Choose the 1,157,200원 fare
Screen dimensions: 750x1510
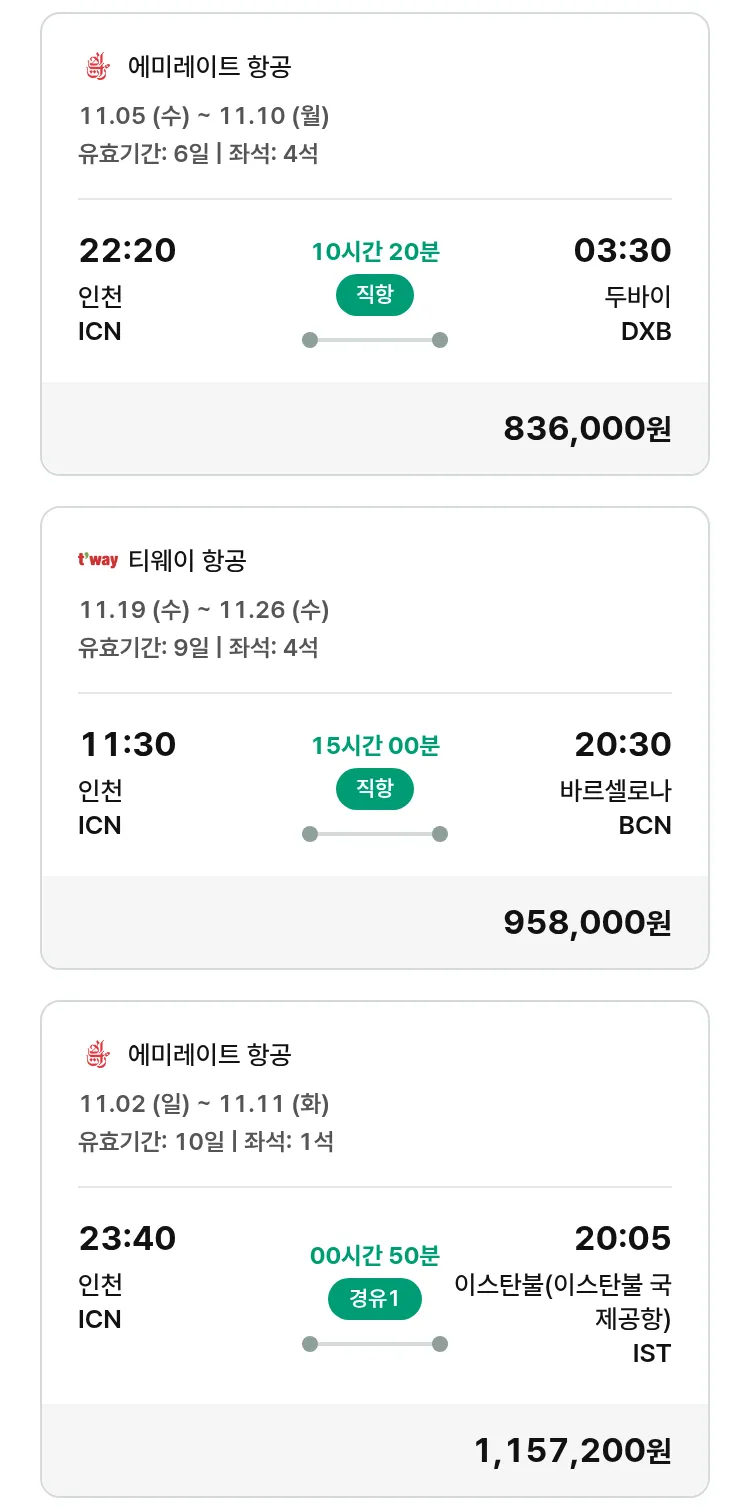point(572,1451)
